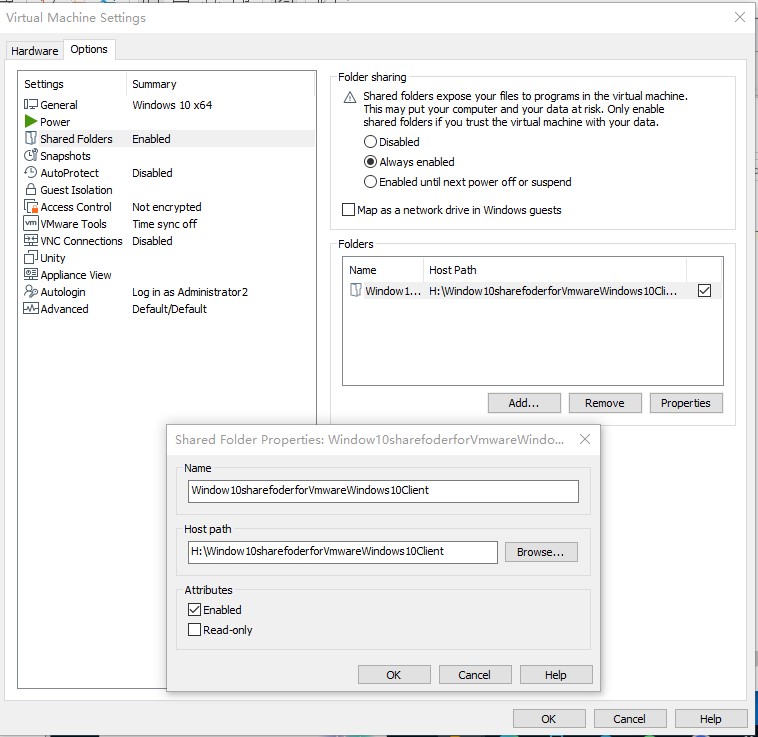
Task: Switch to the Hardware tab
Action: pyautogui.click(x=35, y=51)
